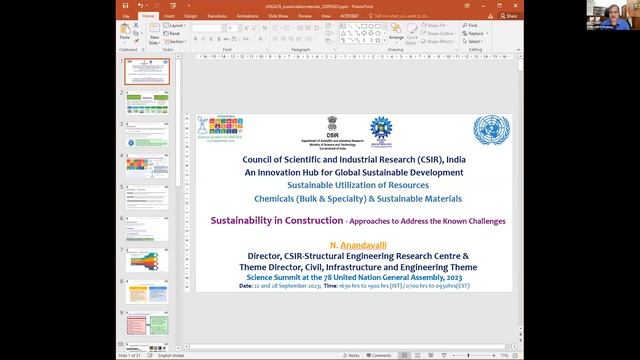The height and width of the screenshot is (360, 640).
Task: Toggle Italic formatting
Action: [x=203, y=39]
